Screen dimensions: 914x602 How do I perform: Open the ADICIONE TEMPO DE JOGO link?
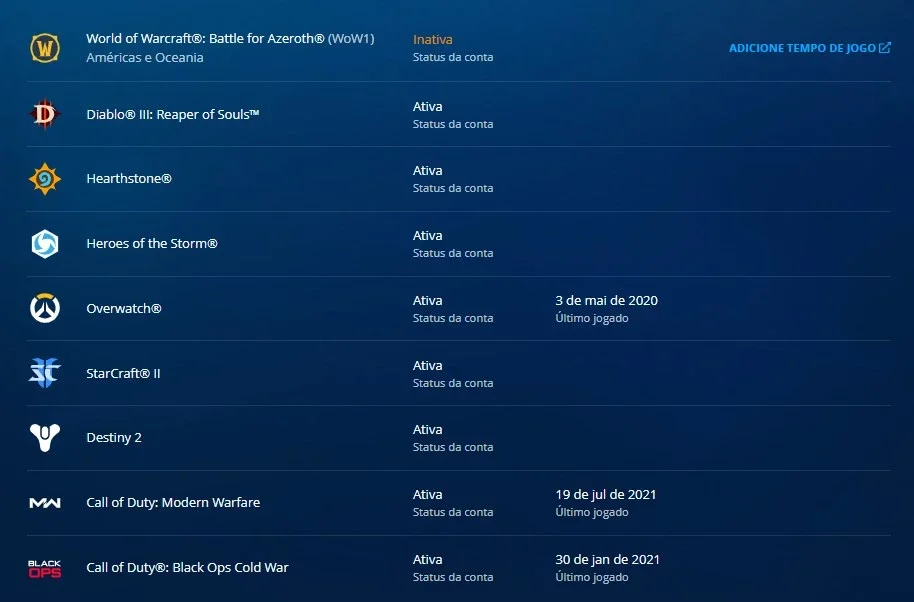coord(810,48)
